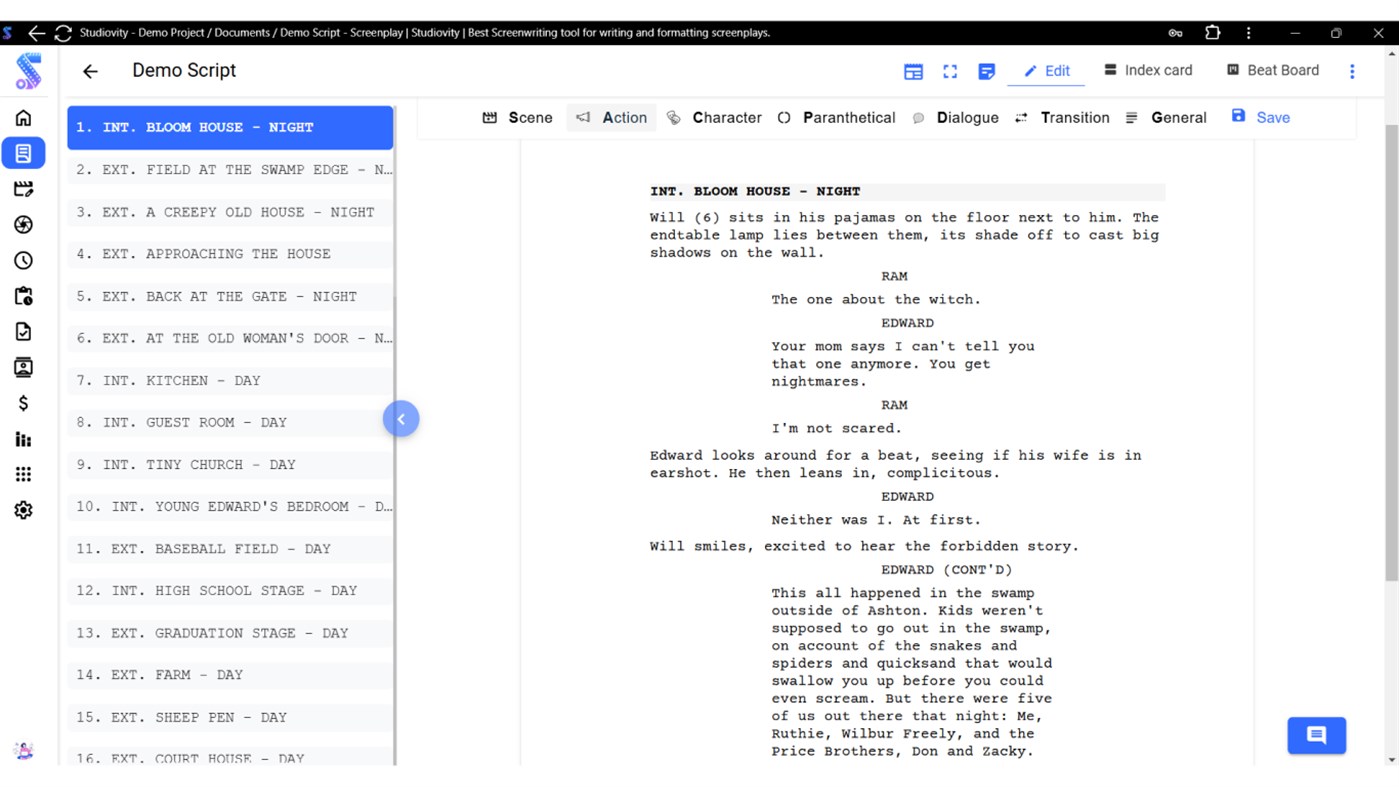Switch to the Edit tab
1399x787 pixels.
coord(1046,71)
